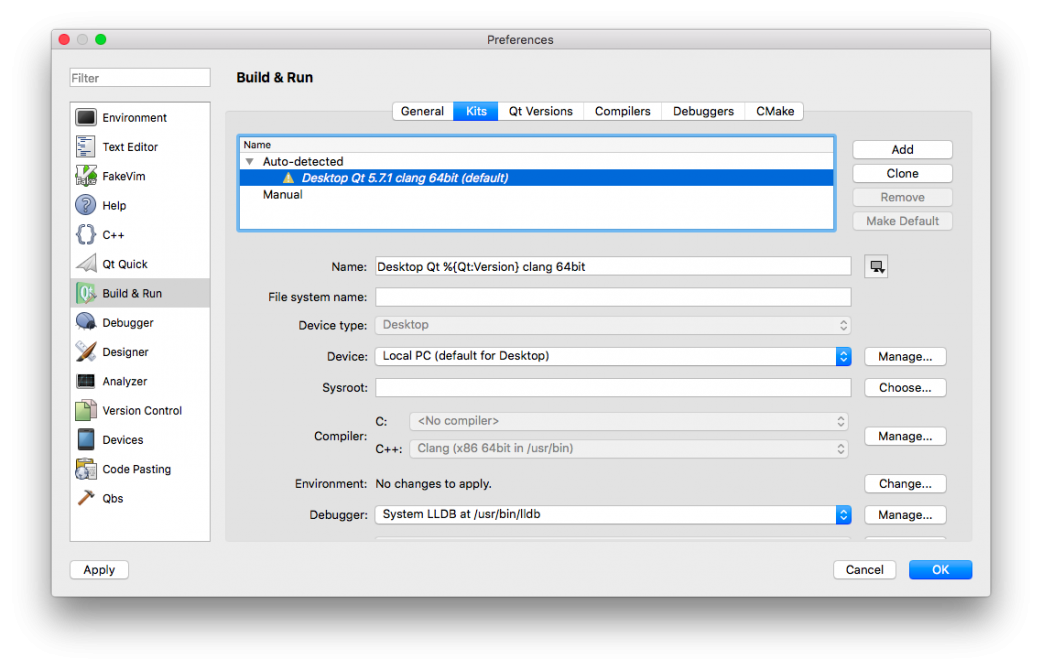Select the Debugger bug icon
The image size is (1042, 670).
pos(86,323)
